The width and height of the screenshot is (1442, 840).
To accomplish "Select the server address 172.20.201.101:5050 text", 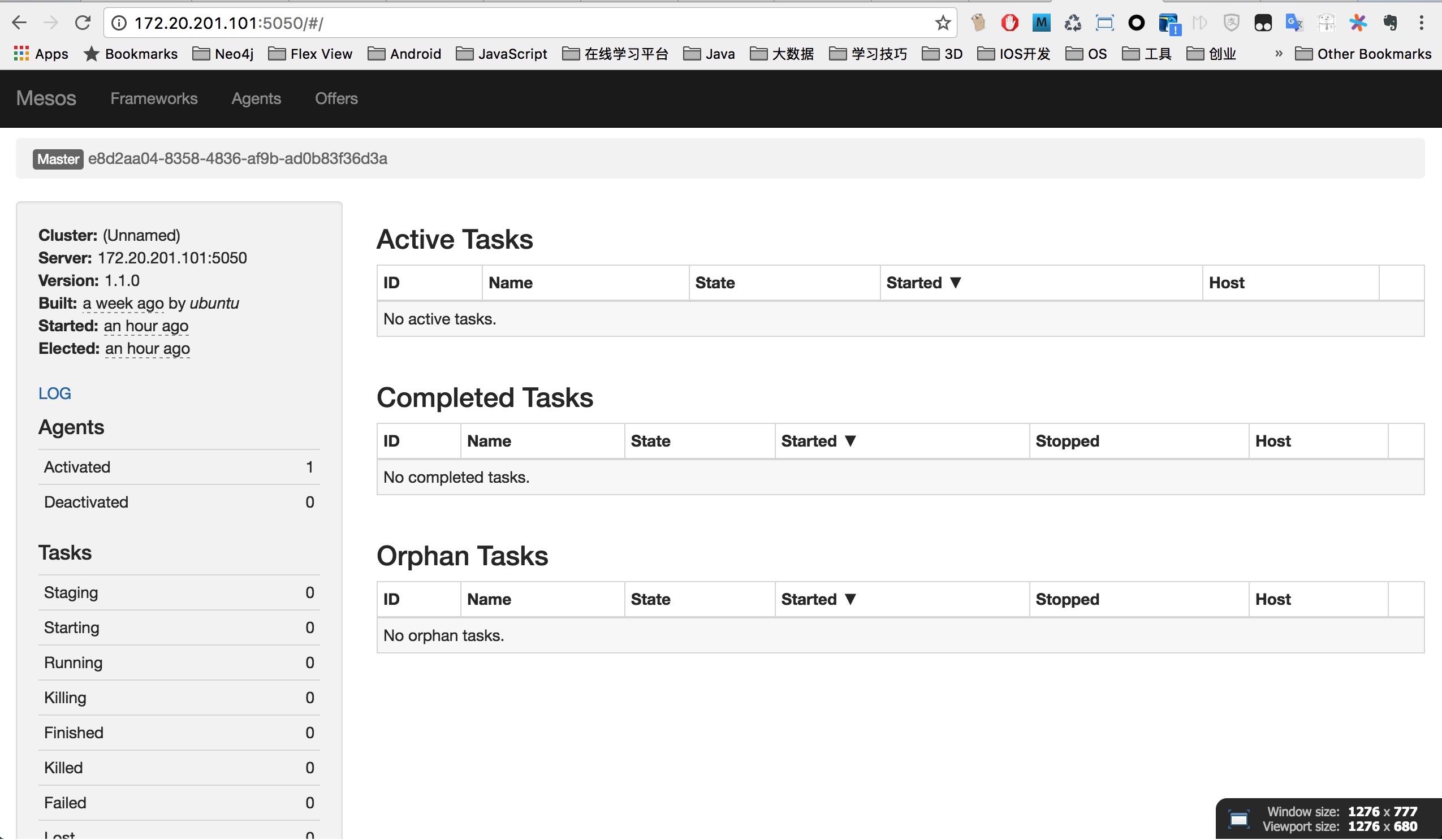I will (x=172, y=258).
